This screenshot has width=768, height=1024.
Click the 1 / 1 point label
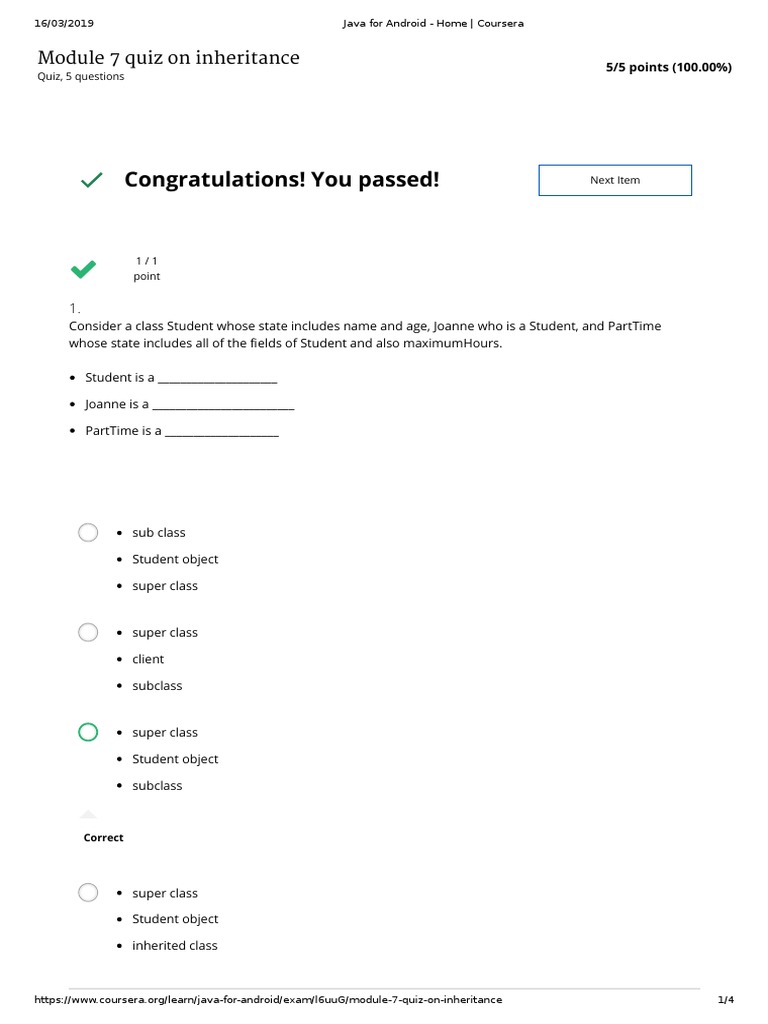[x=147, y=268]
